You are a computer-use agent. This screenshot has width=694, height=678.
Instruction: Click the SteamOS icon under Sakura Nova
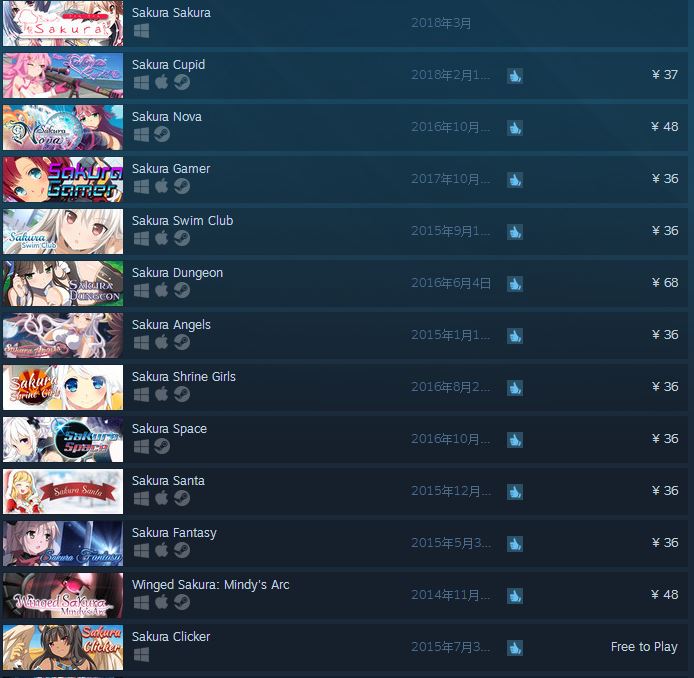pos(162,134)
